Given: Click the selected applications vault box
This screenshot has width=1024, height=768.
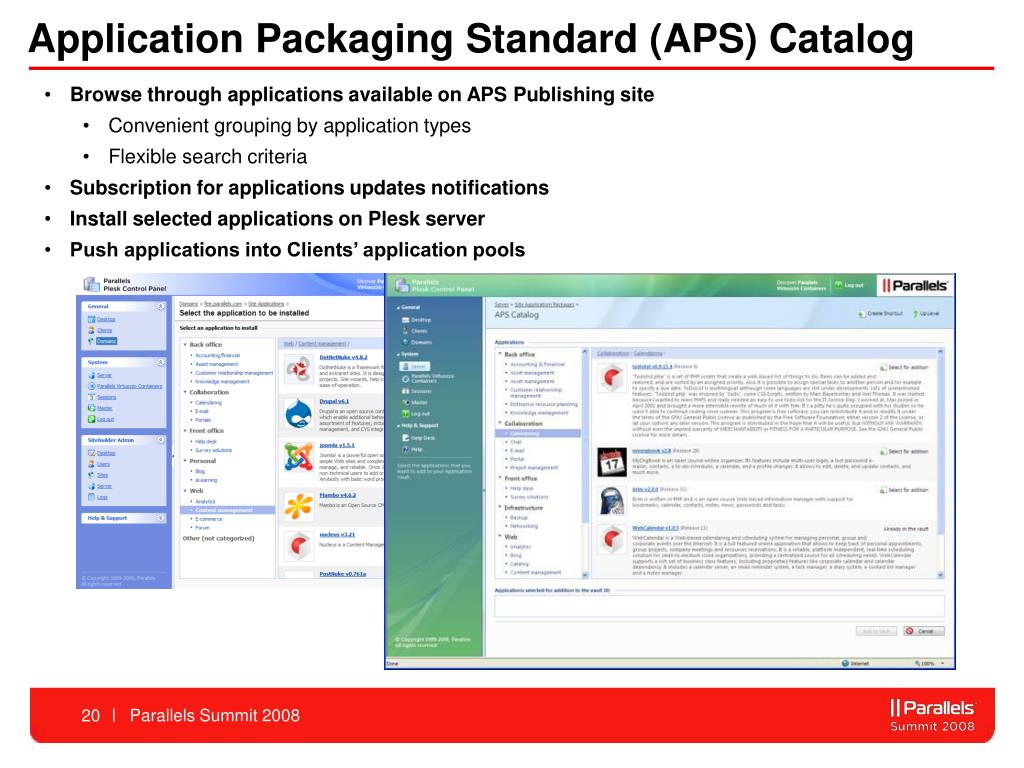Looking at the screenshot, I should point(719,606).
